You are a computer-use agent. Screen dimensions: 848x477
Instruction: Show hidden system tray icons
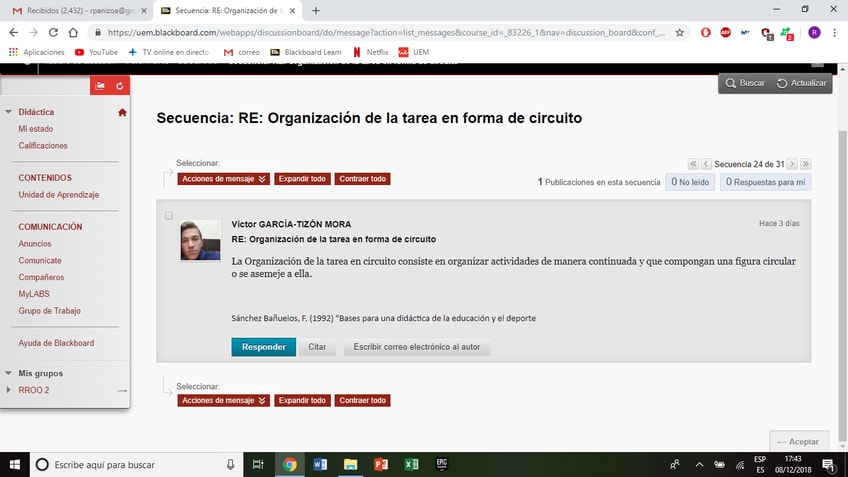[x=699, y=465]
